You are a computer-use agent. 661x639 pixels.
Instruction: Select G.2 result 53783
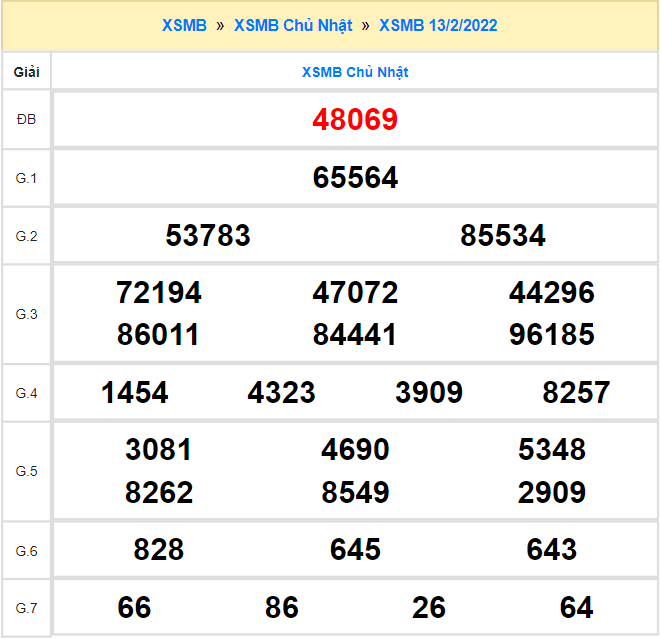tap(208, 236)
